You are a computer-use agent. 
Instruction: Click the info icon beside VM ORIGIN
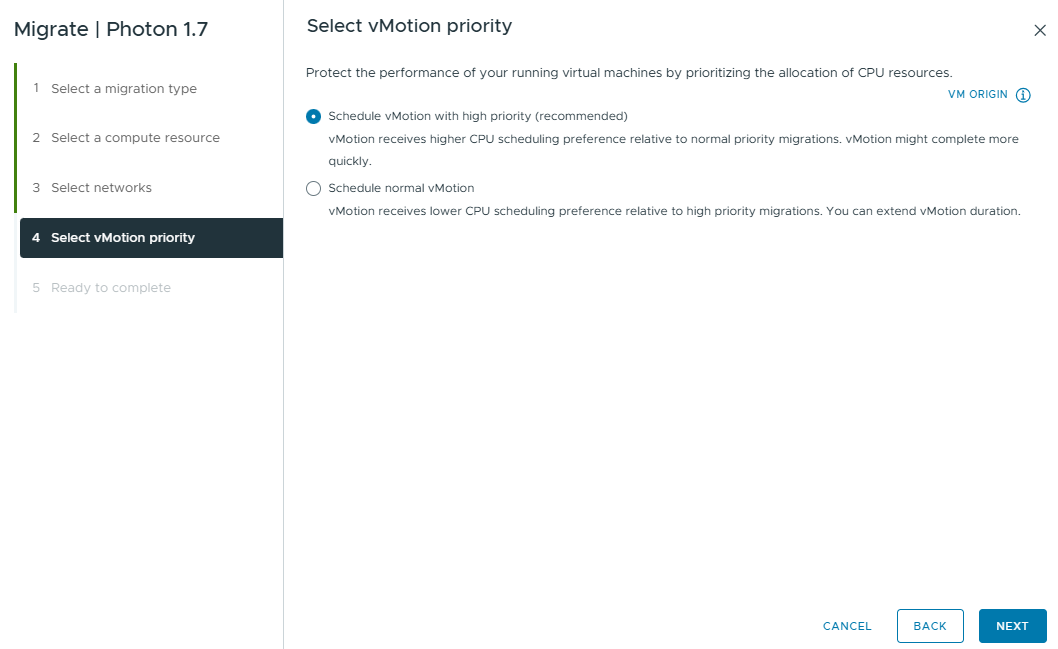point(1023,95)
